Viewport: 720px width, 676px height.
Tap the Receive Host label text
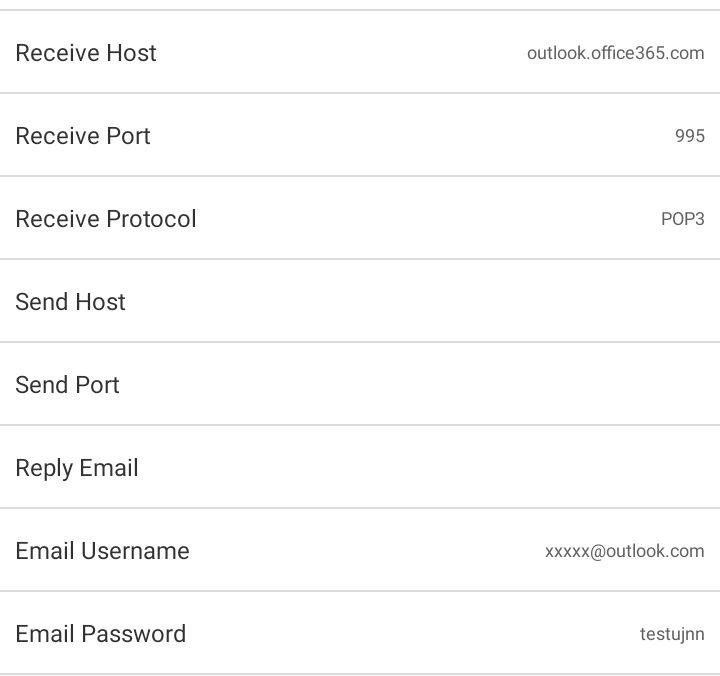click(x=86, y=52)
